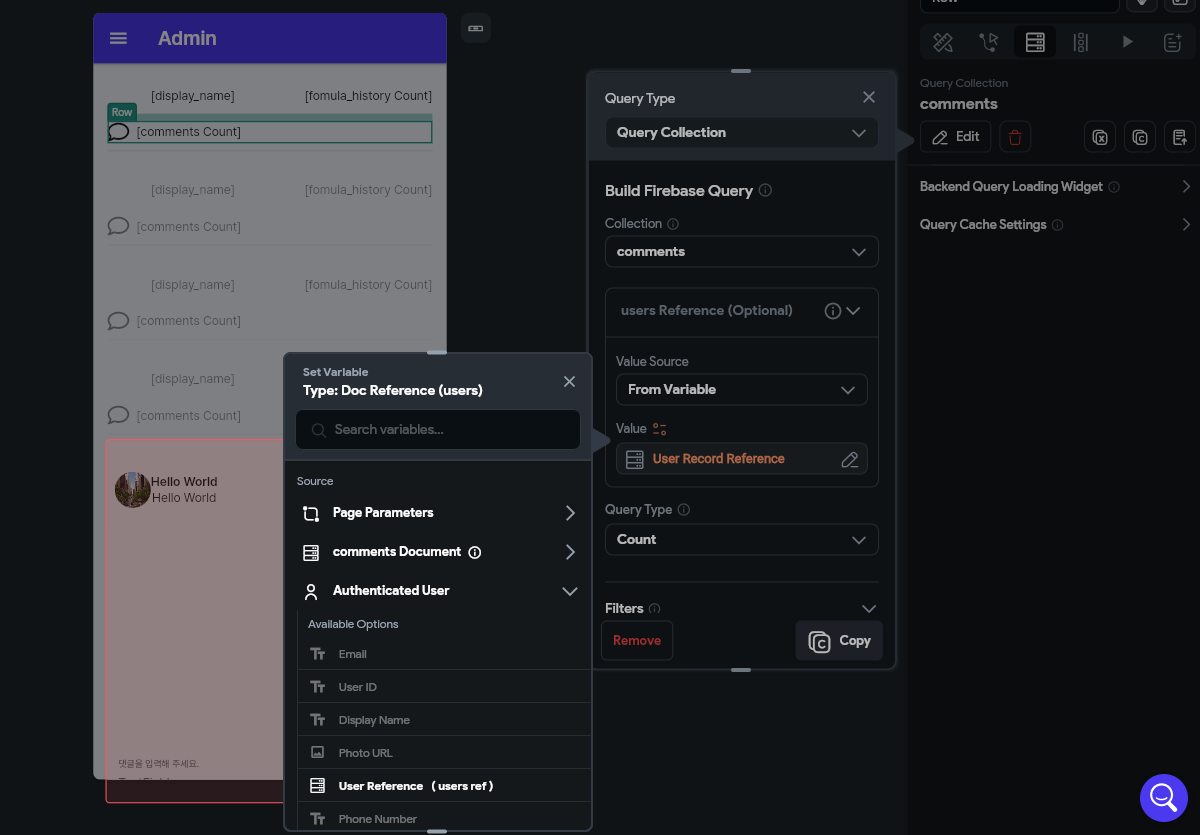This screenshot has height=835, width=1200.
Task: Click info icon beside Build Firebase Query
Action: [x=765, y=190]
